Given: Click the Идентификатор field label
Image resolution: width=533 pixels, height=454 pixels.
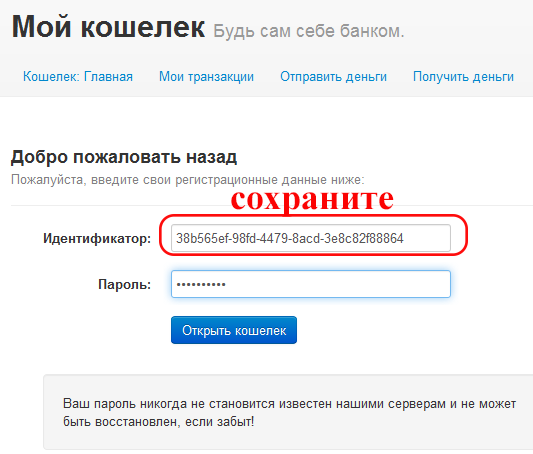Looking at the screenshot, I should pos(97,238).
